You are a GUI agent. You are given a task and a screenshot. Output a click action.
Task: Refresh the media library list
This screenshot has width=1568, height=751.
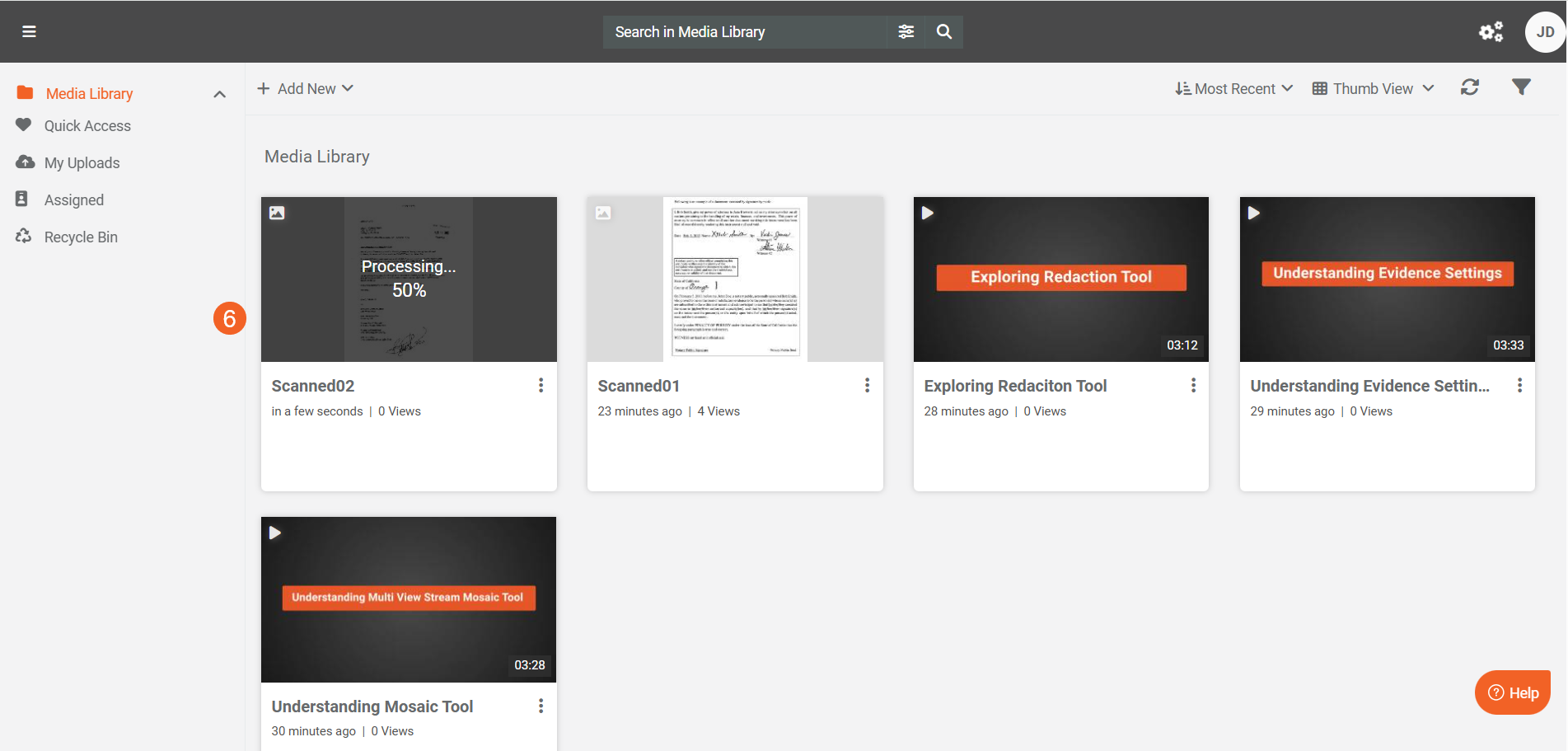coord(1469,87)
